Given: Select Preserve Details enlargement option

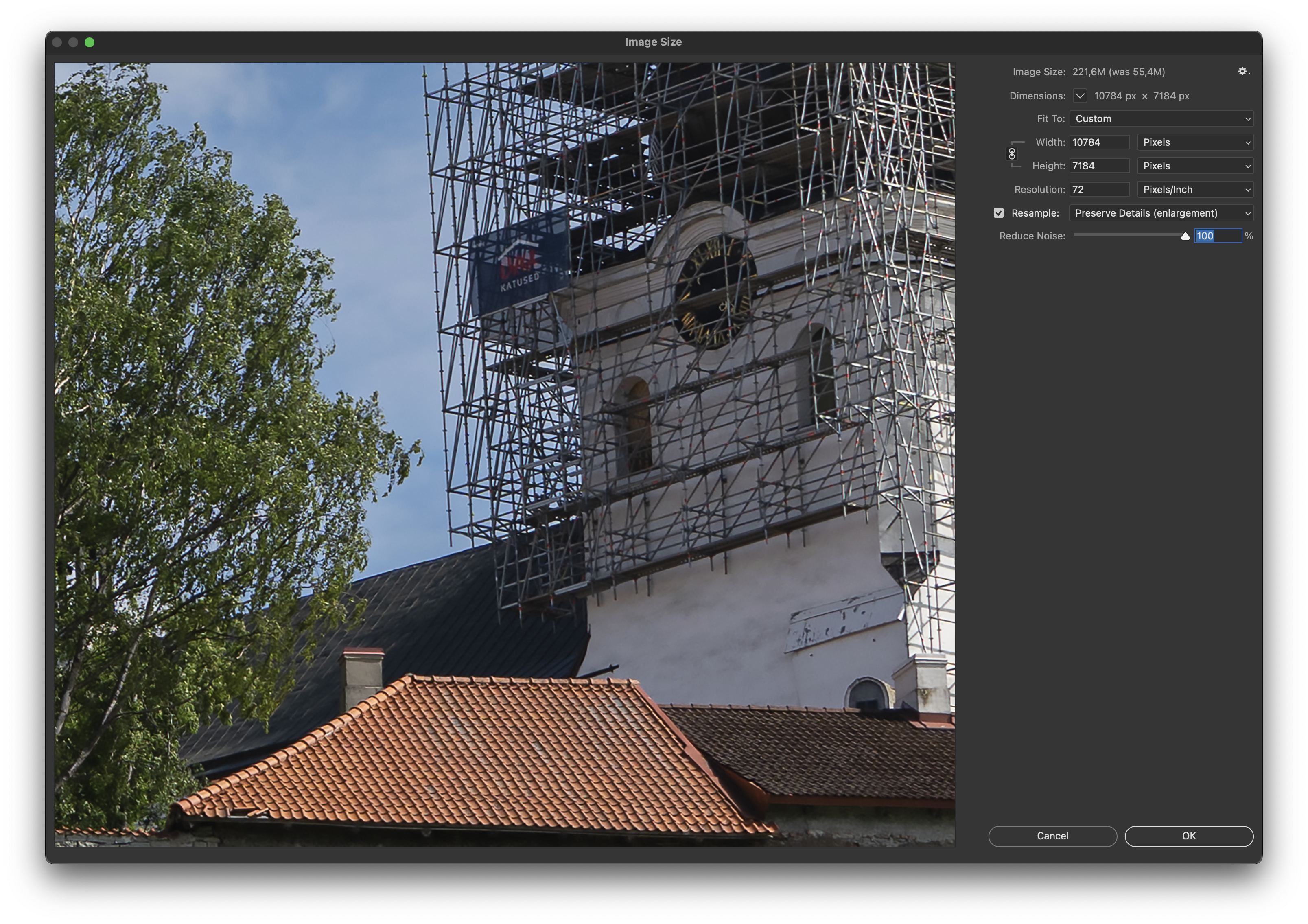Looking at the screenshot, I should [x=1160, y=212].
